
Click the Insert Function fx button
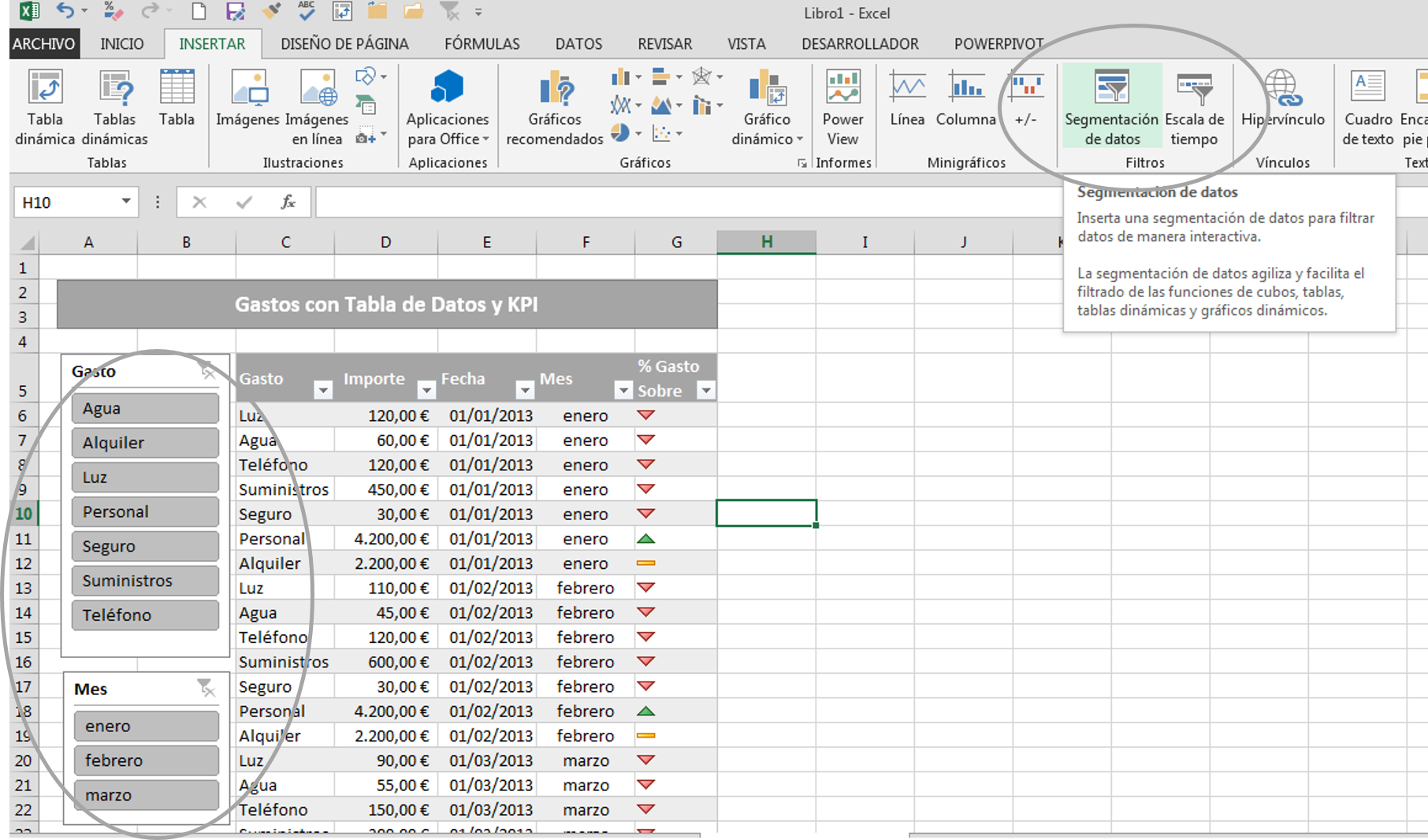[288, 203]
